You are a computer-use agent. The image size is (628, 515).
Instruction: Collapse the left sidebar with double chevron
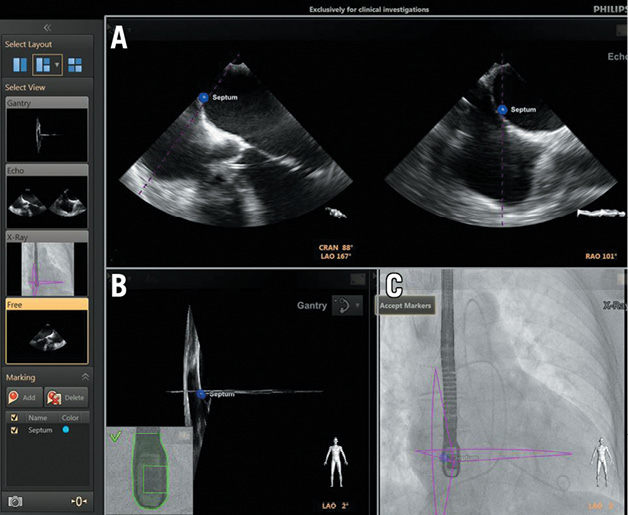click(47, 29)
